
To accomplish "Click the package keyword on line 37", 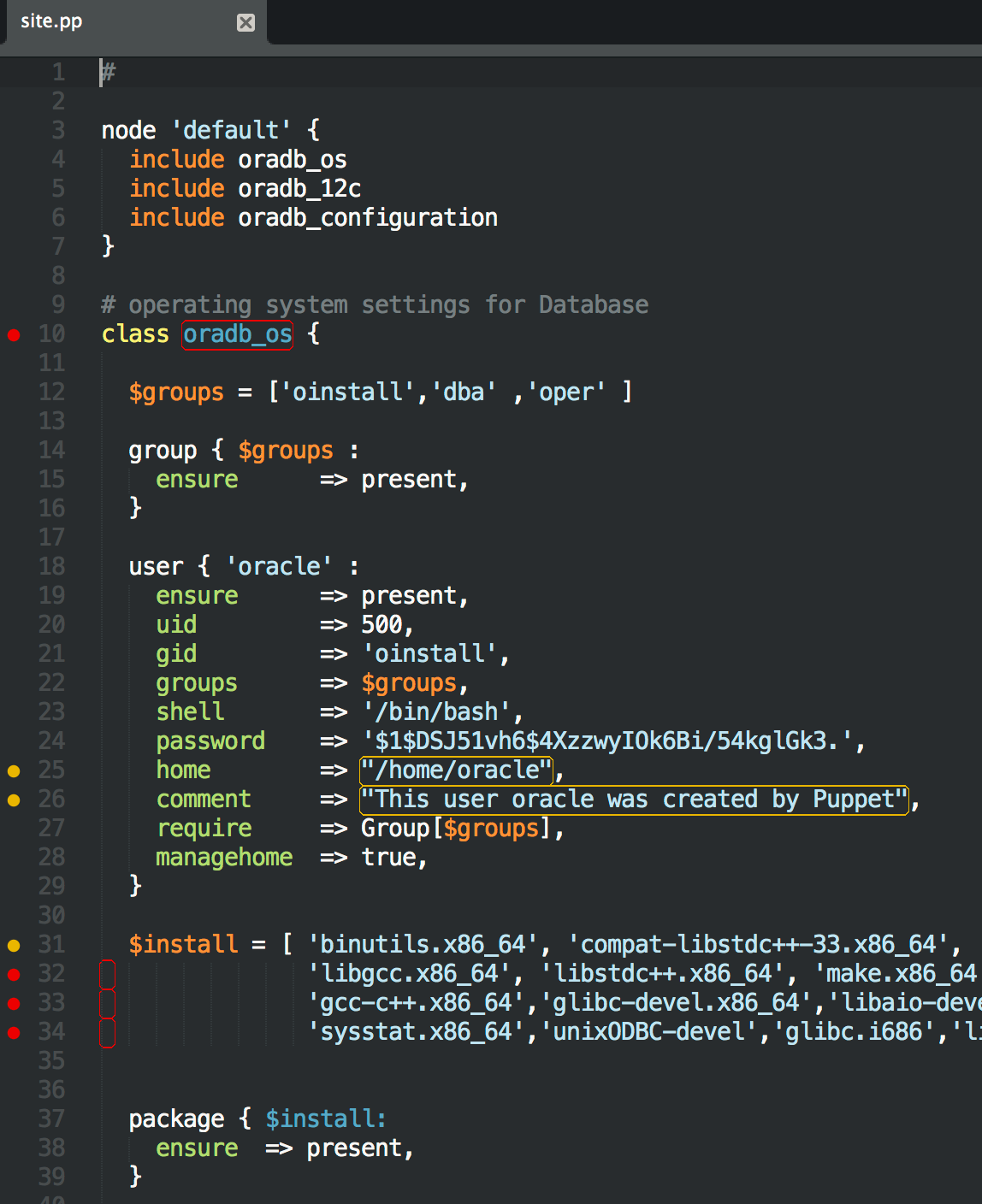I will tap(176, 1119).
